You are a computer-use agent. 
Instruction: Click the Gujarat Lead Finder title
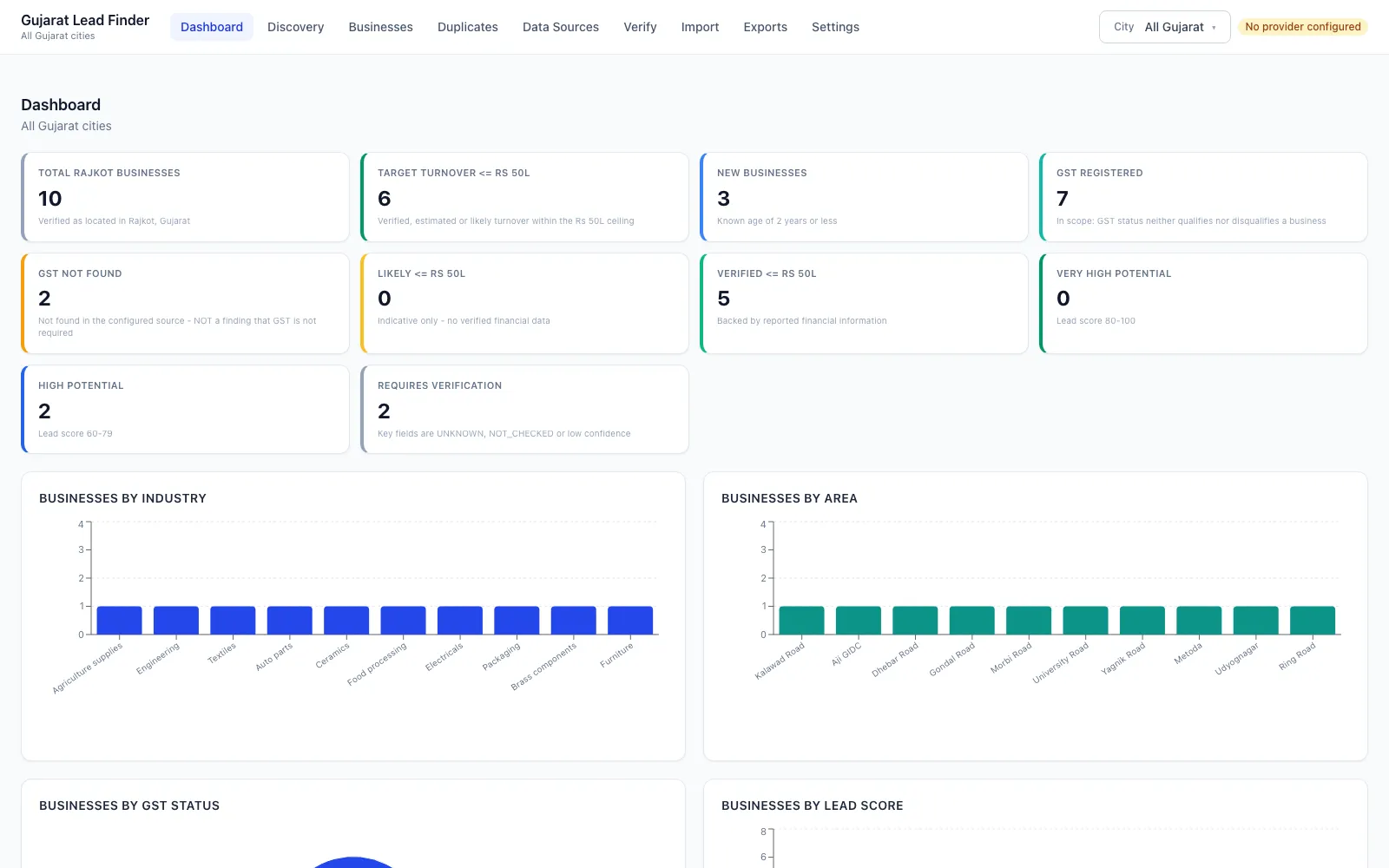tap(85, 20)
